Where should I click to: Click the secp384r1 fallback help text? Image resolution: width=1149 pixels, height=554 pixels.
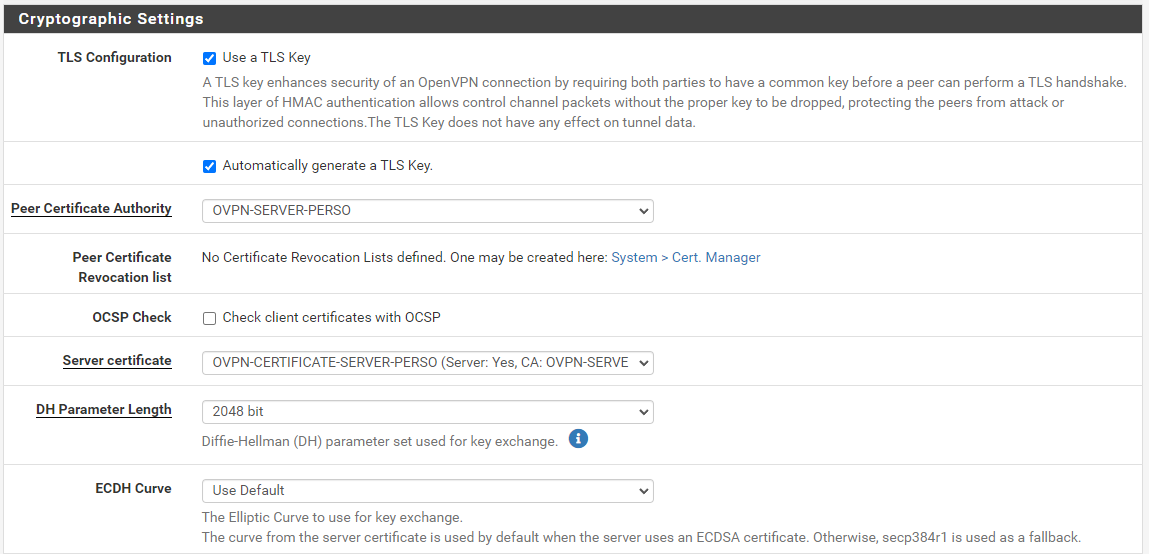coord(640,537)
